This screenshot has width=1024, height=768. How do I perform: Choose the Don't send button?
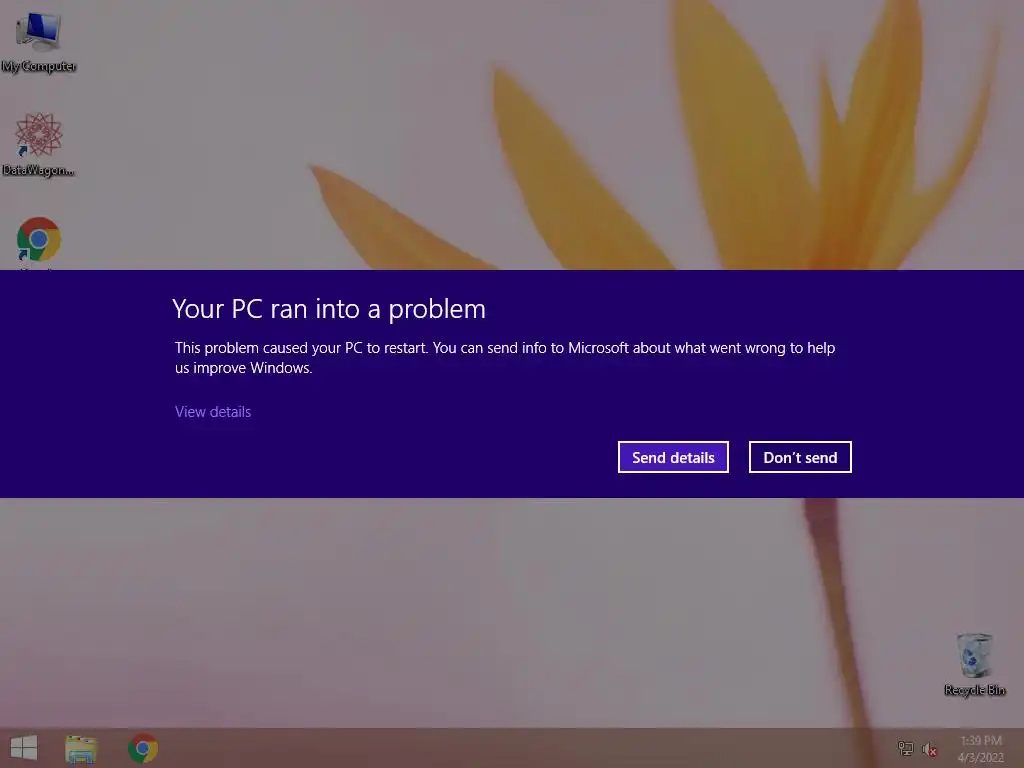800,457
